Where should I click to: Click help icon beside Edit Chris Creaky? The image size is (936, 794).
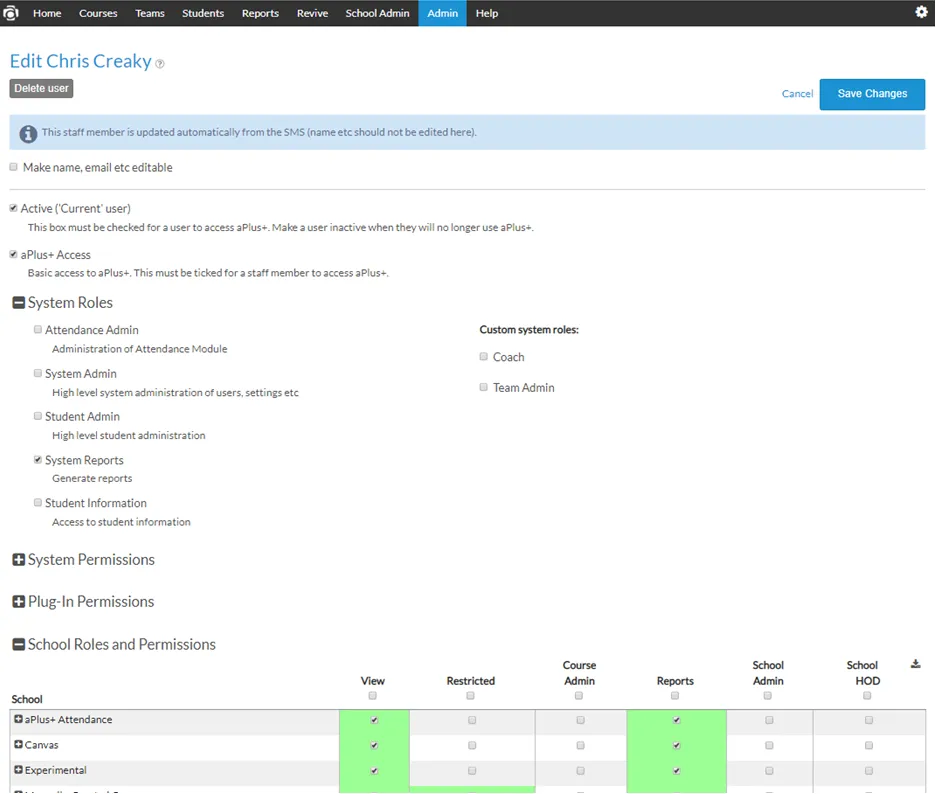pos(159,64)
